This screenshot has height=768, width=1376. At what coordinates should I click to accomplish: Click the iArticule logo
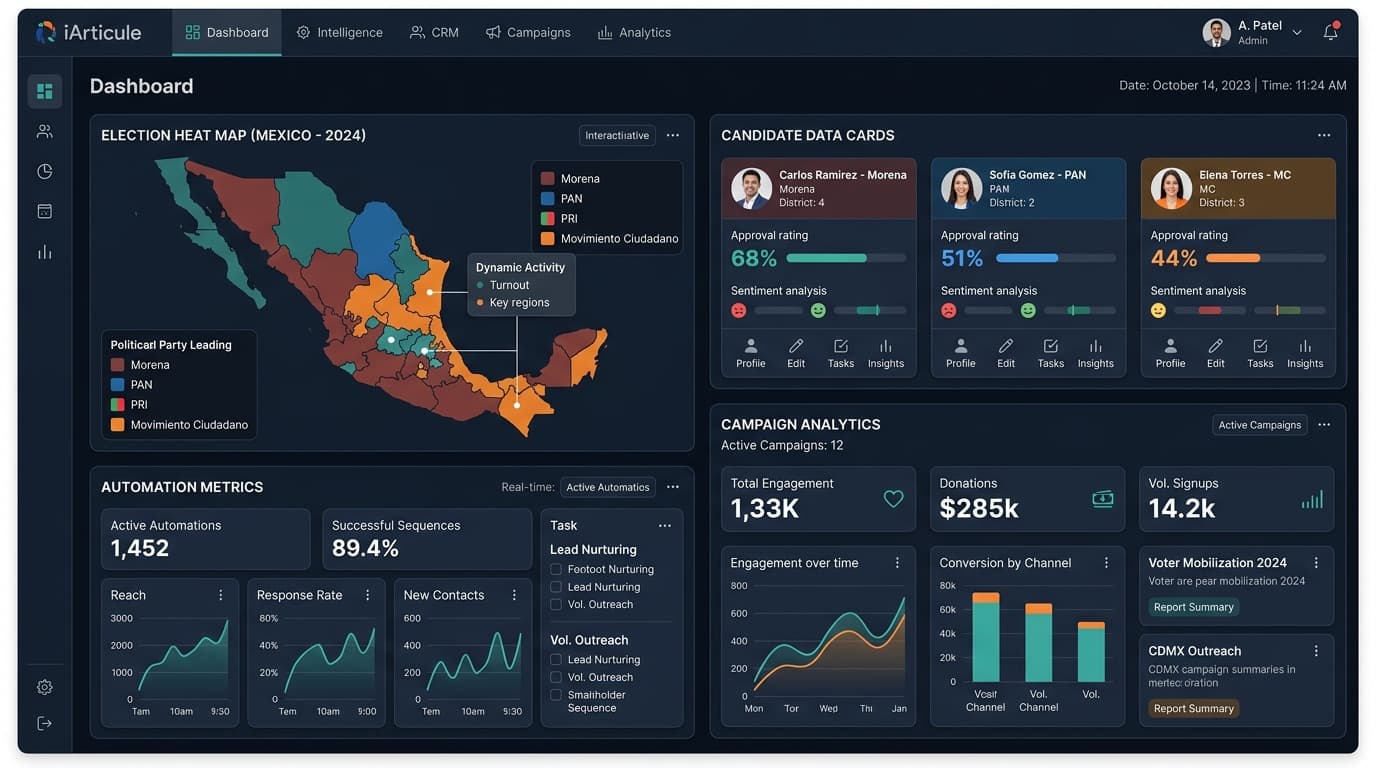click(89, 32)
